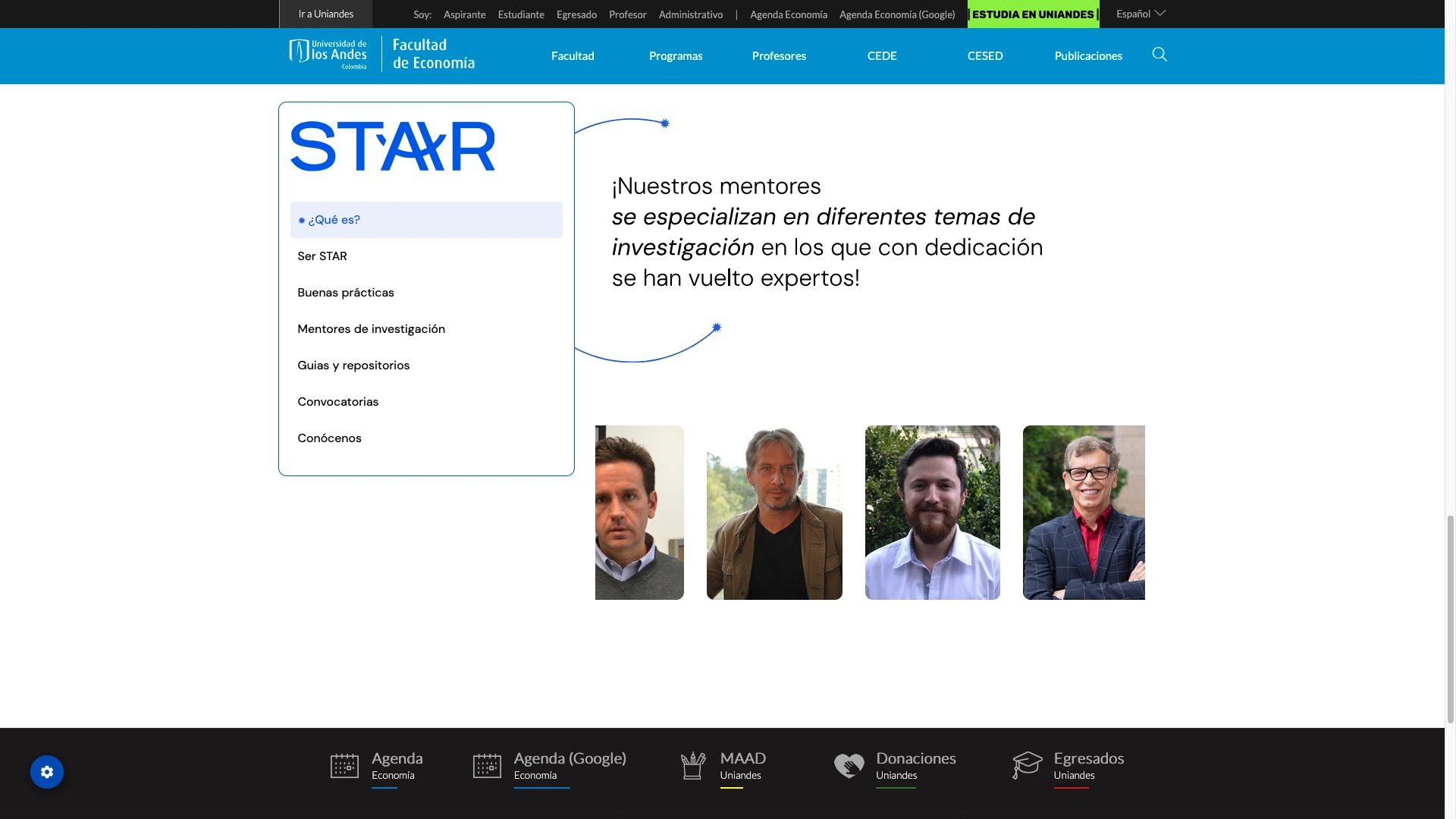Click the MAAD pencil cup icon
This screenshot has height=819, width=1456.
coord(692,766)
